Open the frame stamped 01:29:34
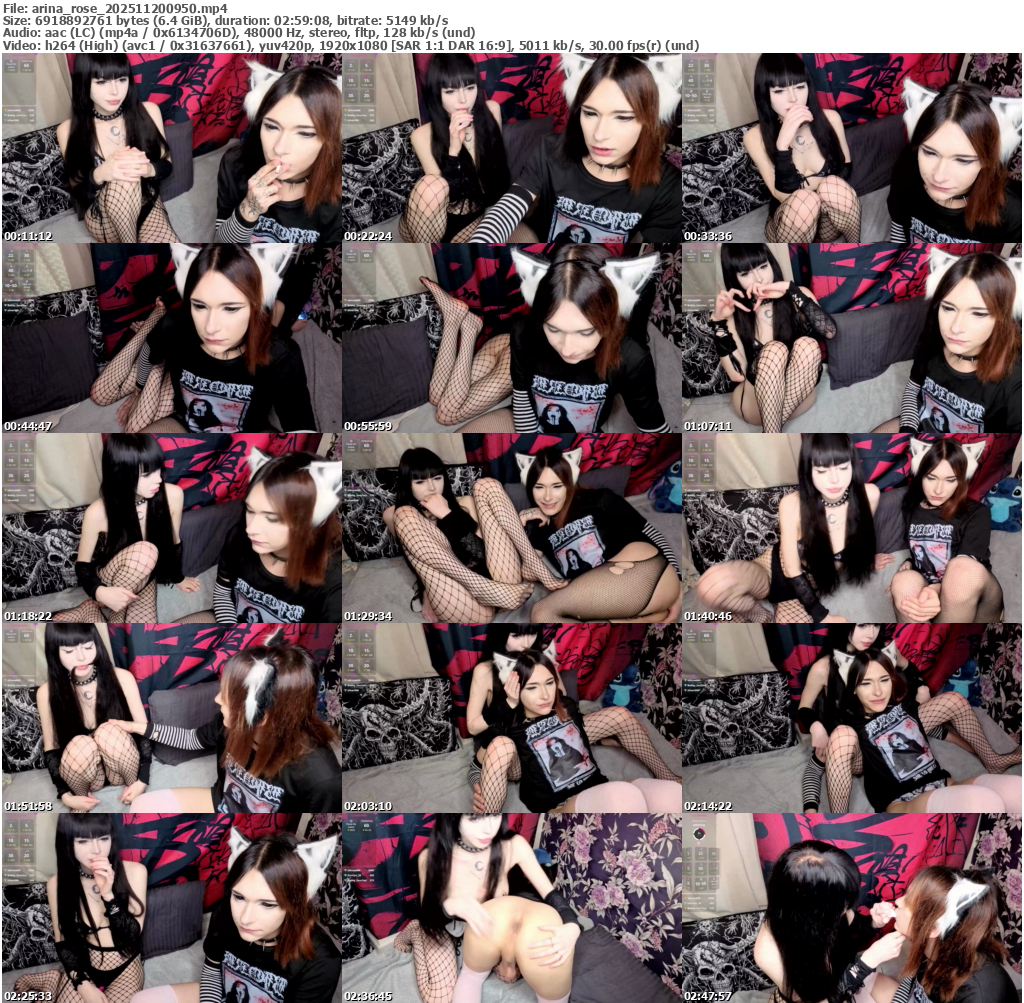This screenshot has width=1024, height=1003. coord(511,528)
